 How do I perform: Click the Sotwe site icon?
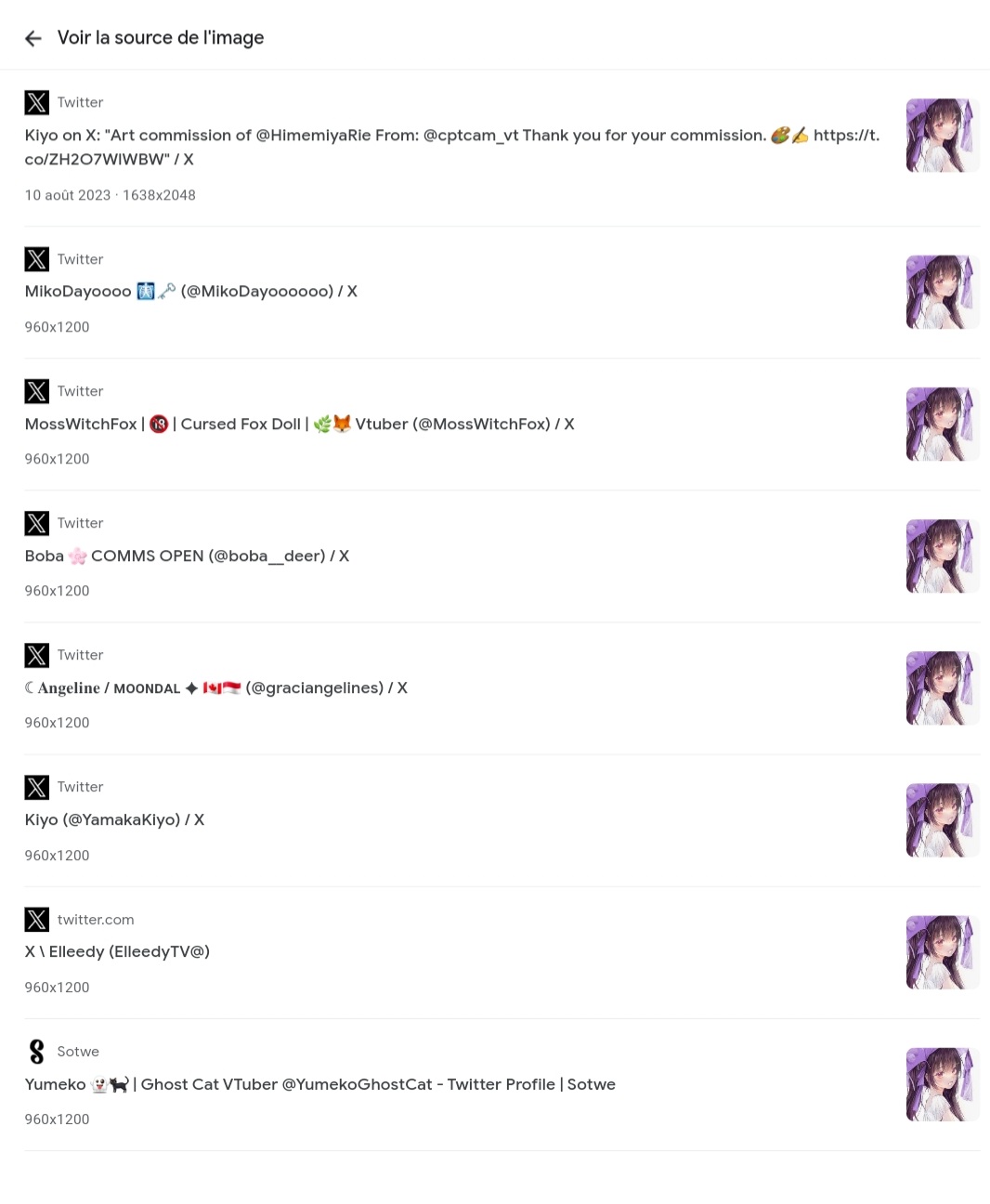pyautogui.click(x=37, y=1052)
